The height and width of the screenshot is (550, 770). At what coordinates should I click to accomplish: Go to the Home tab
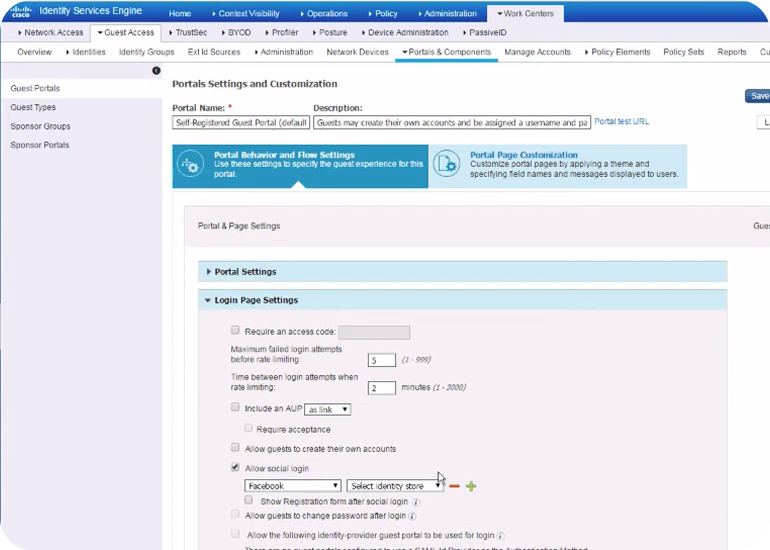coord(180,14)
